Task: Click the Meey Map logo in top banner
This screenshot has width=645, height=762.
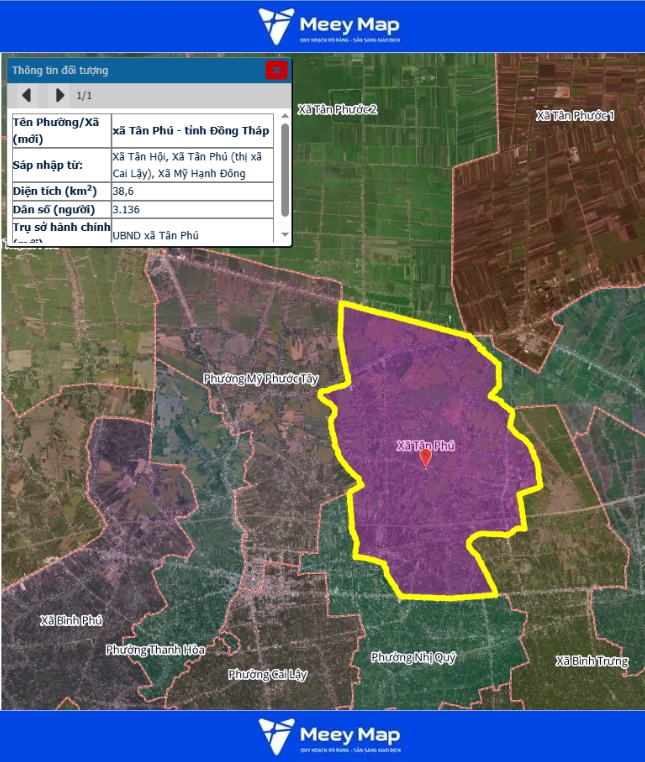Action: click(x=322, y=25)
